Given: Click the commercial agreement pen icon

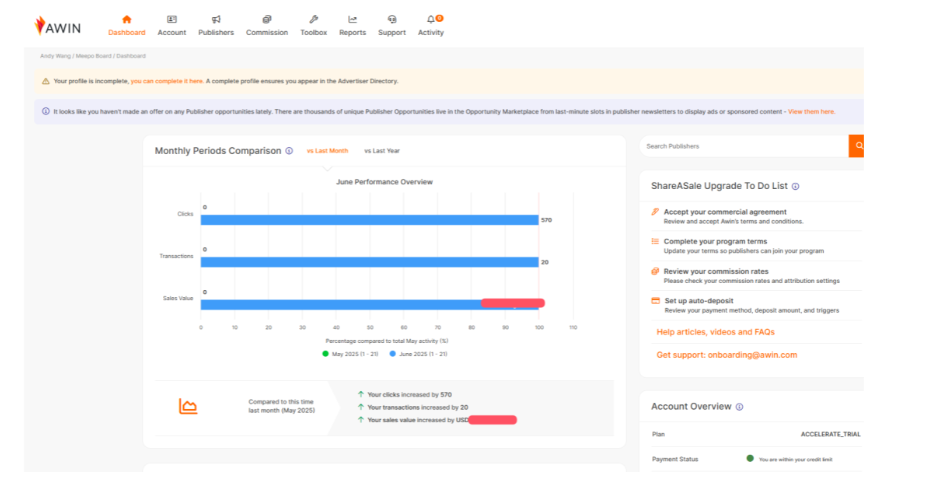Looking at the screenshot, I should (655, 212).
